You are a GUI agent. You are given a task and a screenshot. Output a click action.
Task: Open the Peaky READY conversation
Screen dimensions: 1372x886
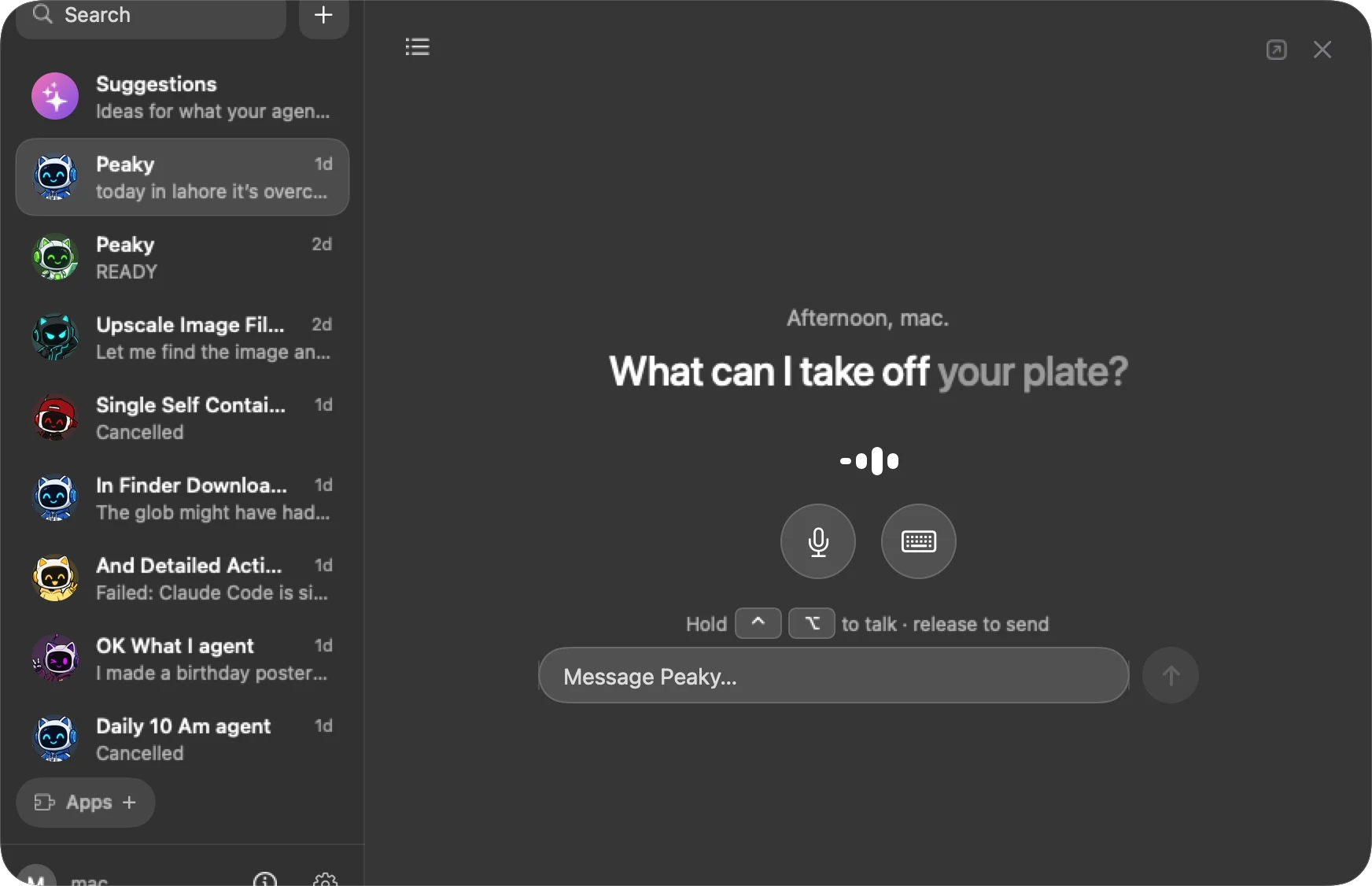tap(183, 257)
